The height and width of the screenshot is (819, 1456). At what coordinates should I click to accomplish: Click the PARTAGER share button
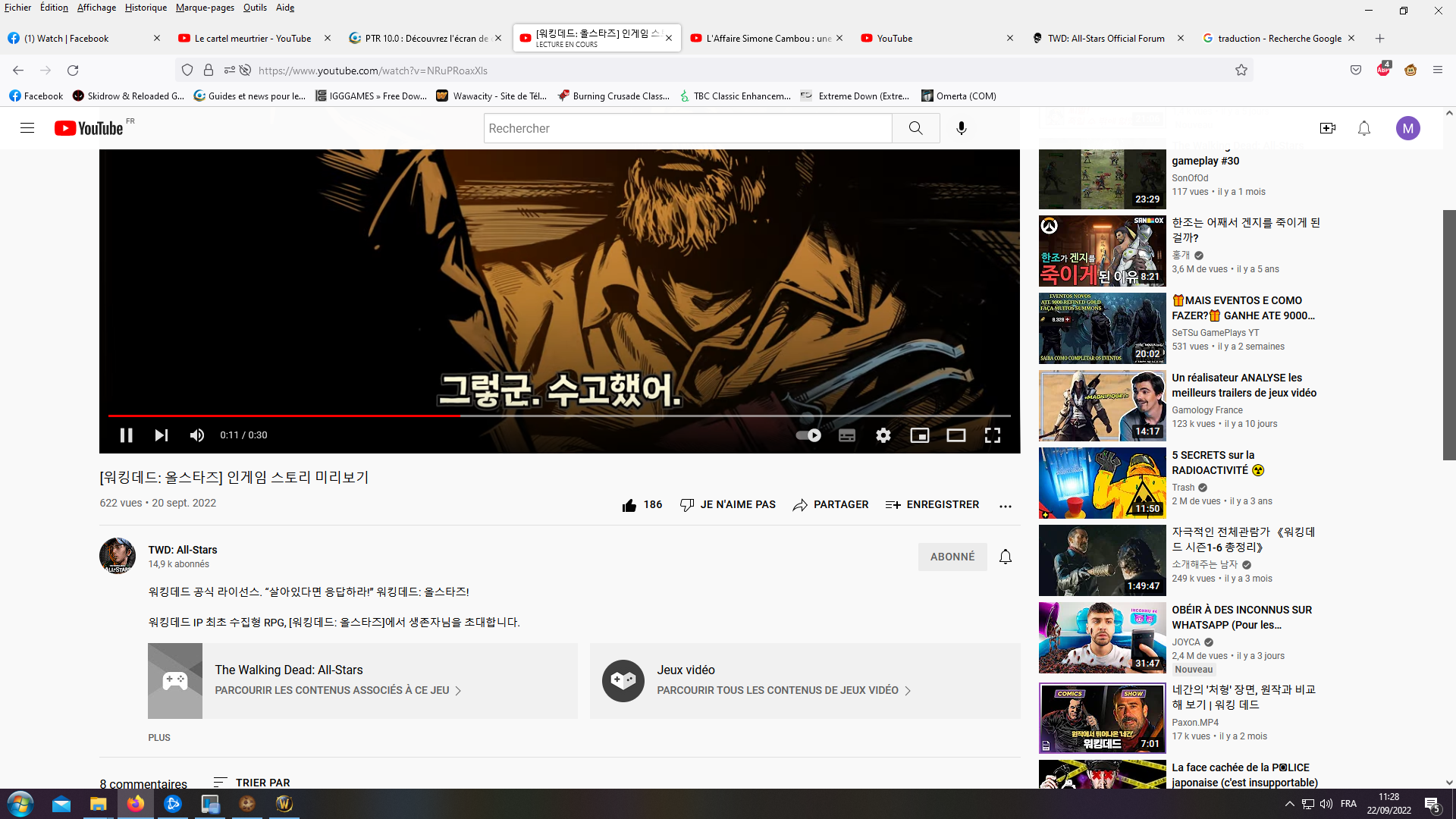click(830, 505)
